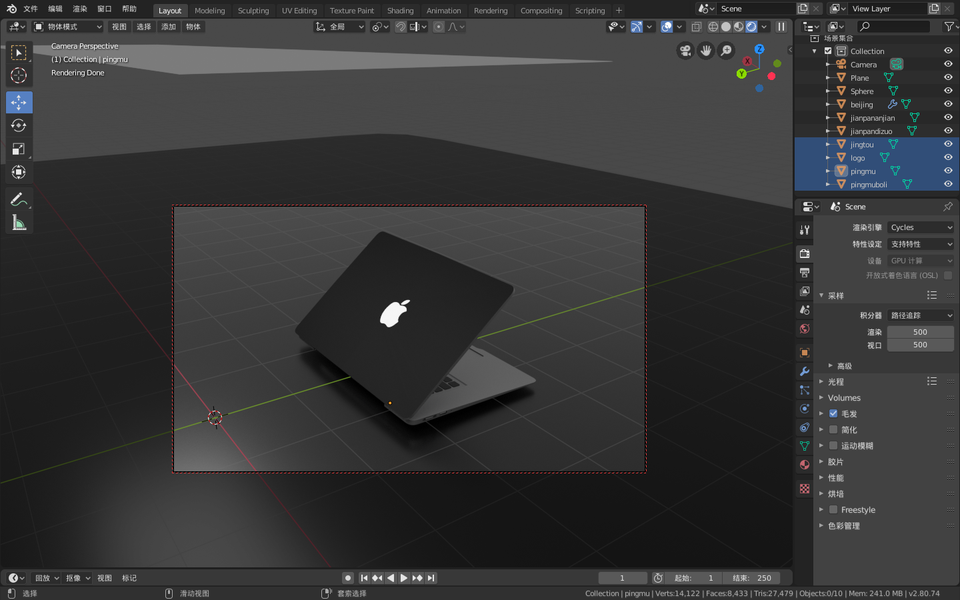Open the Particles properties tab
Image resolution: width=960 pixels, height=600 pixels.
point(804,390)
